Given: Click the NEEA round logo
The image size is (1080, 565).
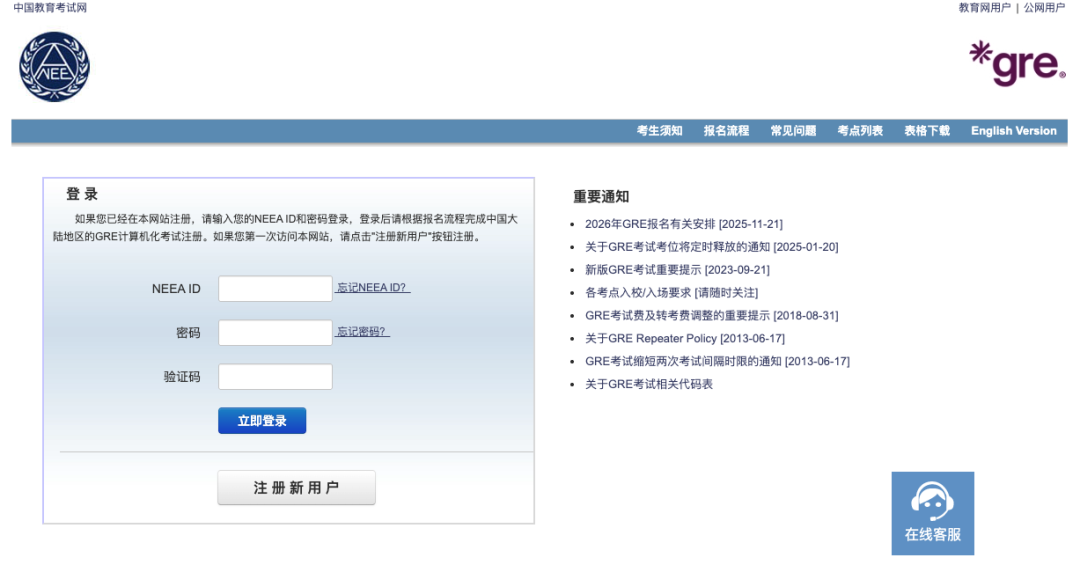Looking at the screenshot, I should 54,67.
